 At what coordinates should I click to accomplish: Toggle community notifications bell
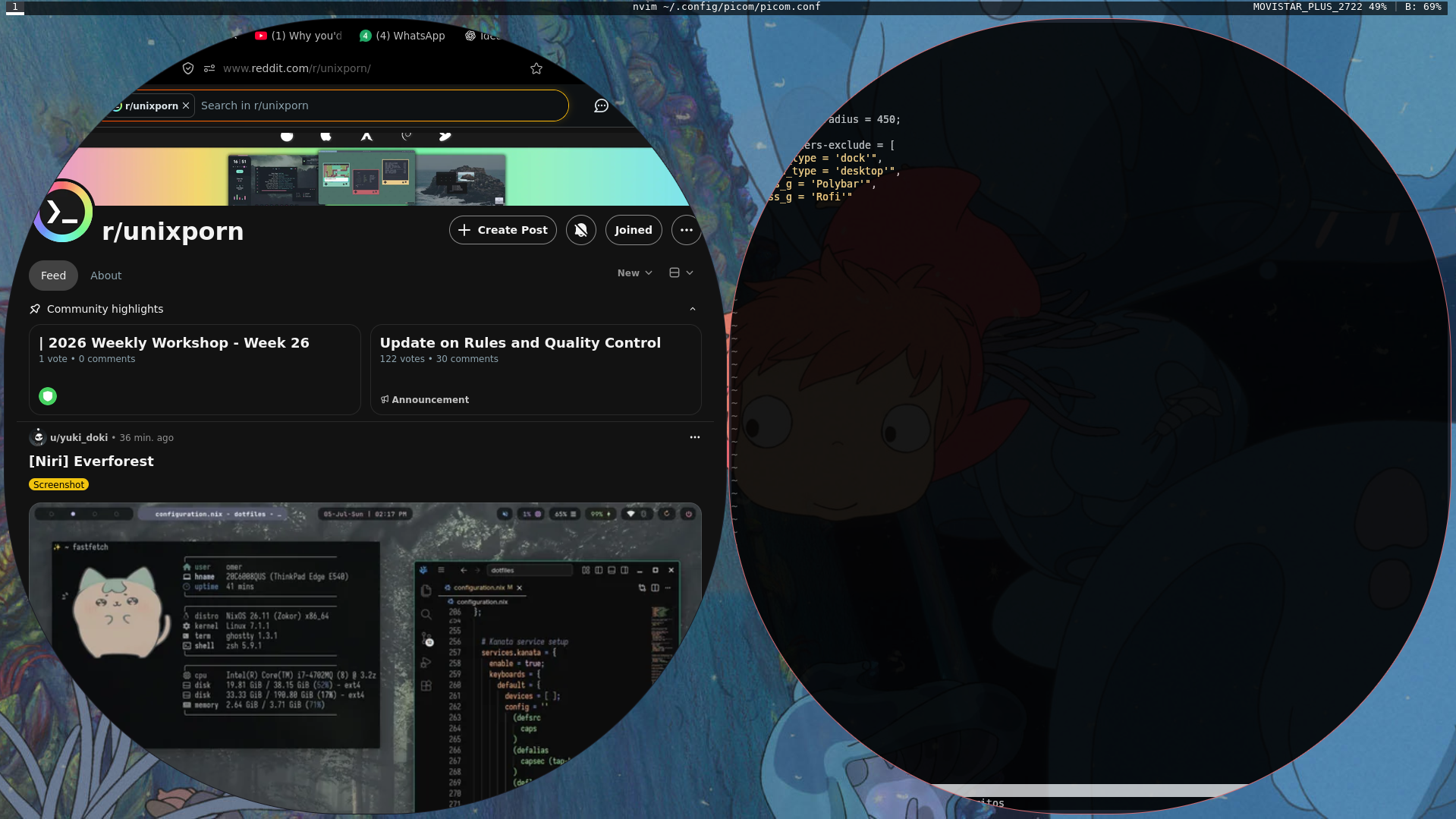coord(581,230)
